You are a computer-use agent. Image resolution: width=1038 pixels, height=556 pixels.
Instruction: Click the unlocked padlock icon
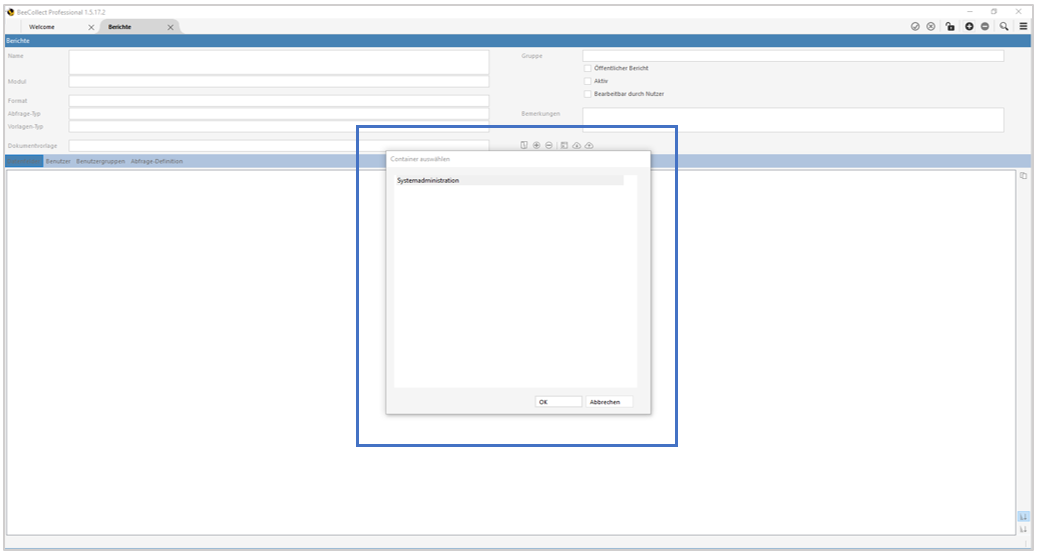pos(949,26)
